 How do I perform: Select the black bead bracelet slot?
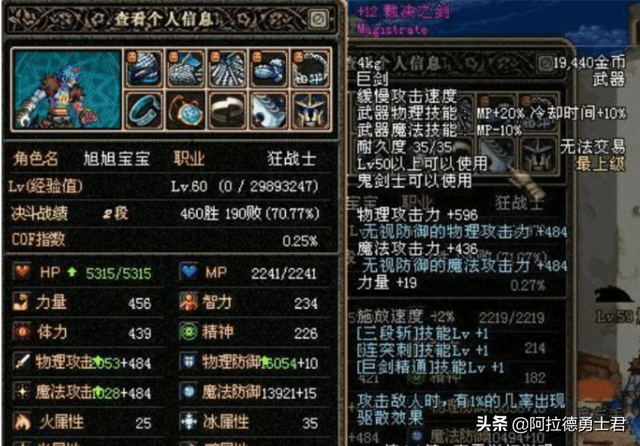pos(311,69)
